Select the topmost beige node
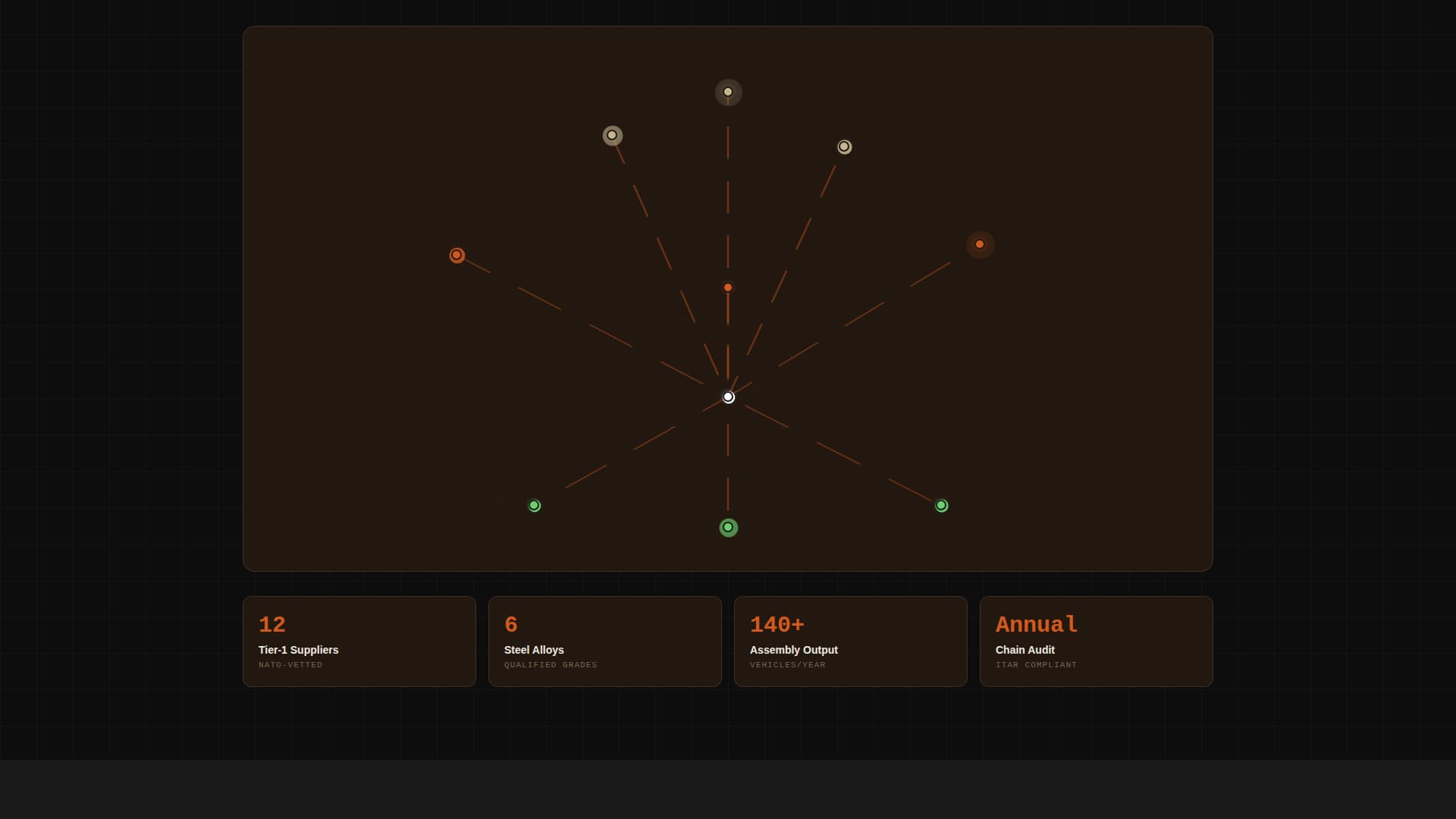 click(x=728, y=93)
